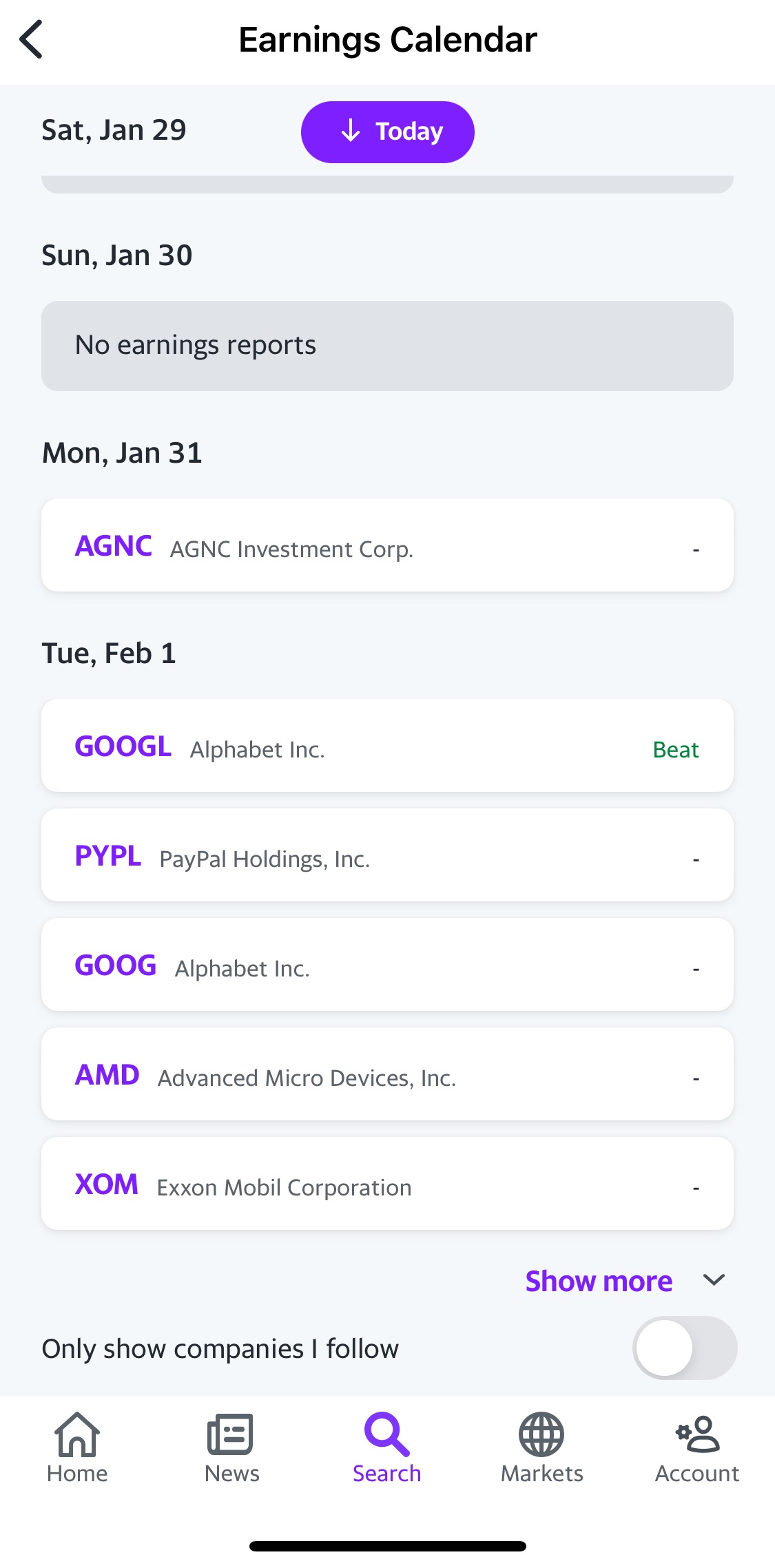
Task: Tap the PayPal Holdings, Inc. name
Action: click(x=265, y=859)
